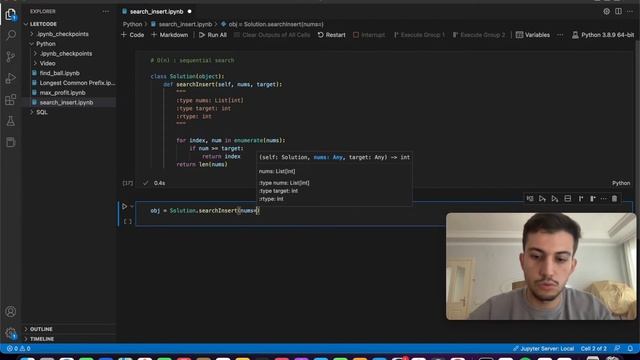Open find_ball.ipynb file
The image size is (640, 360).
pos(60,73)
